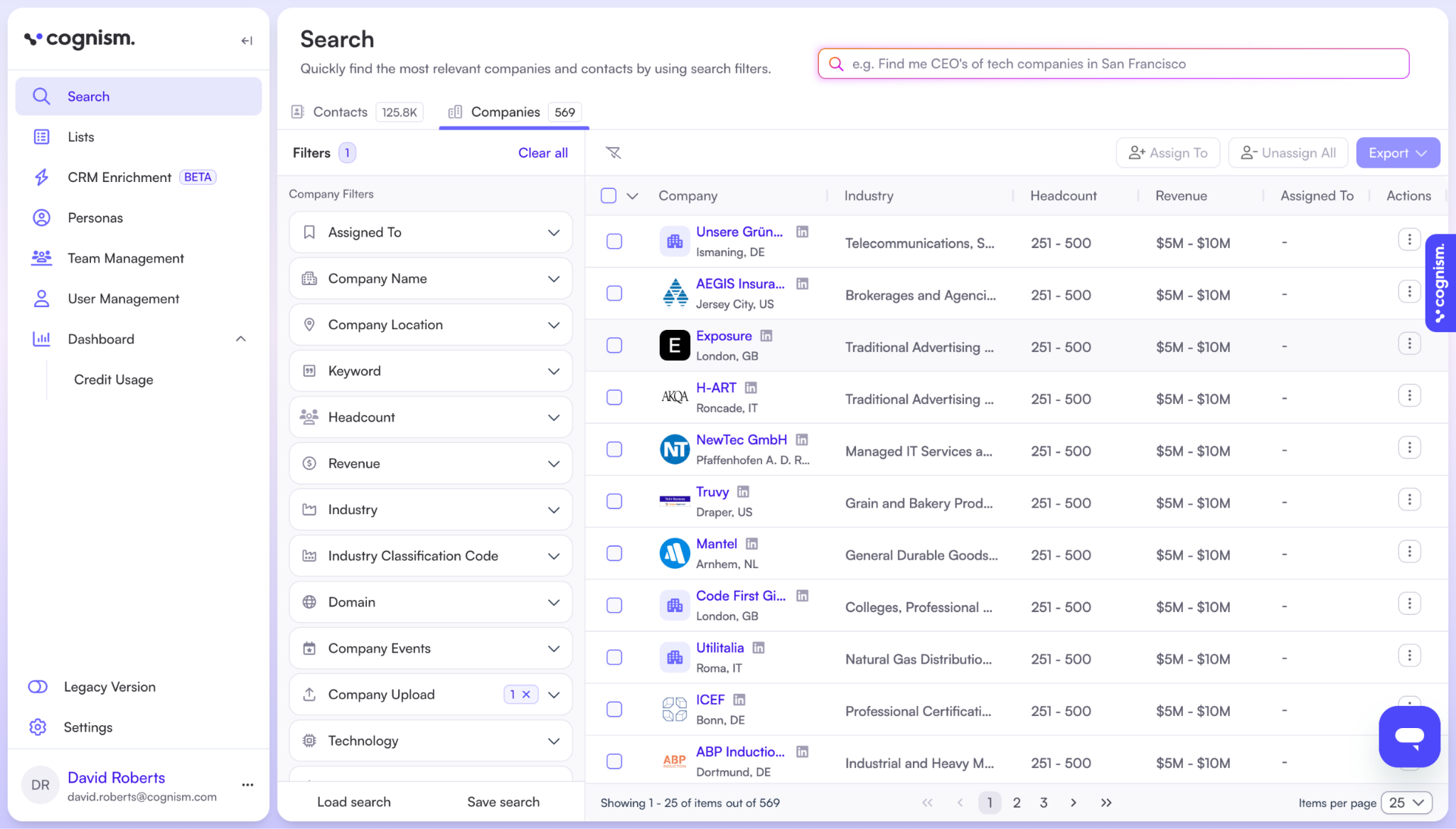Screen dimensions: 1456x829
Task: Open actions menu for H-ART row
Action: click(x=1409, y=395)
